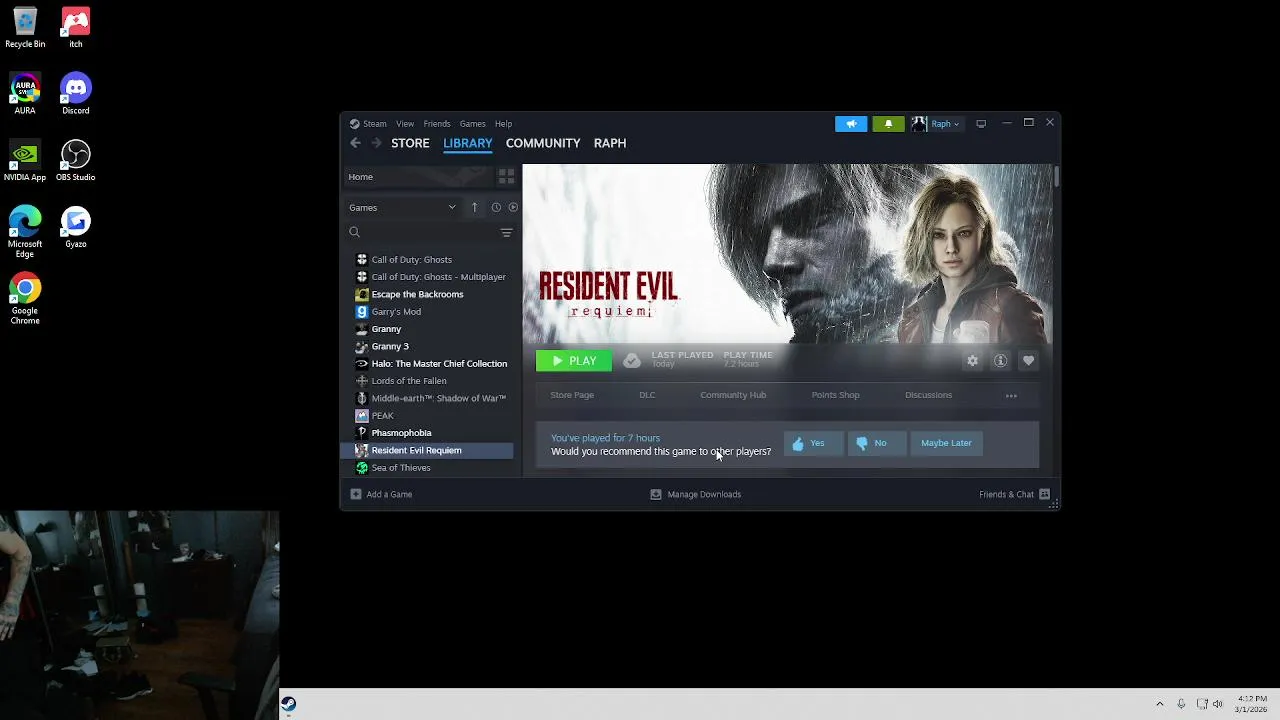Screen dimensions: 1280x720
Task: Switch to the STORE tab
Action: pyautogui.click(x=410, y=143)
